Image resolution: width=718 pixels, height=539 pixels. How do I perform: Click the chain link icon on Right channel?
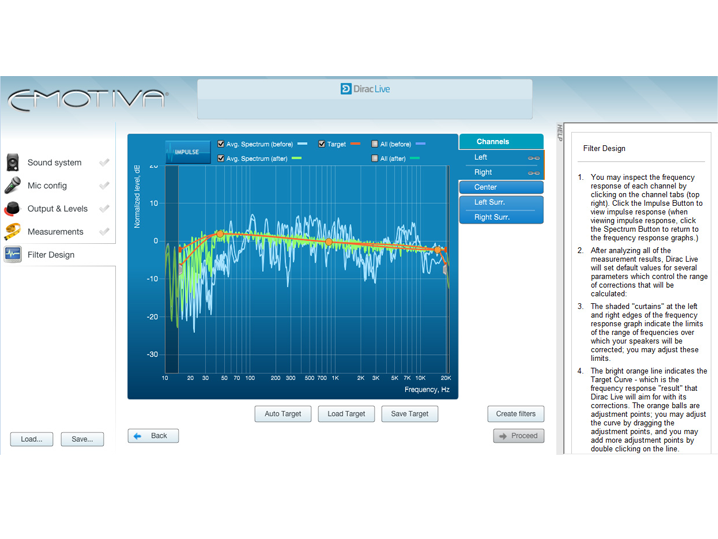click(x=533, y=173)
